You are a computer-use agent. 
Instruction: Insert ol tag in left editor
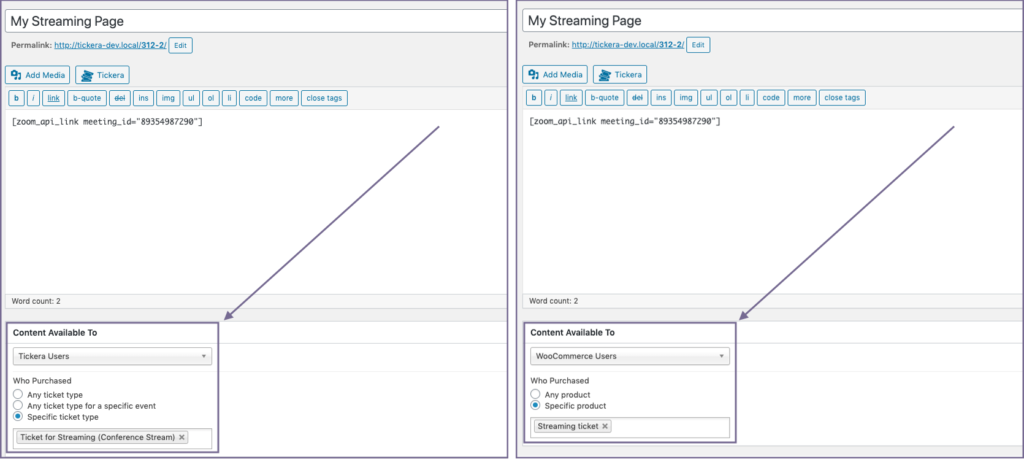tap(210, 98)
